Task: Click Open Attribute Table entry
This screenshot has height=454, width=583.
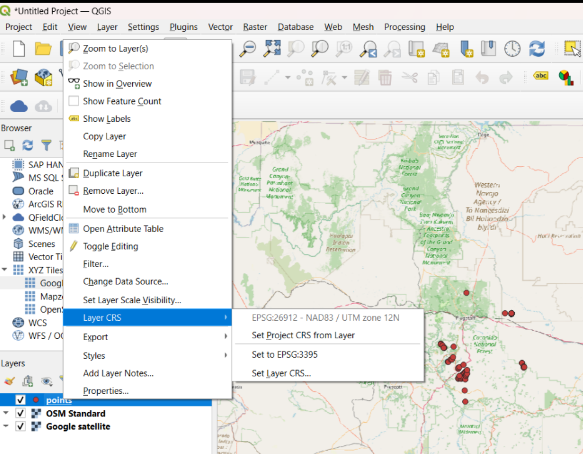Action: click(123, 229)
